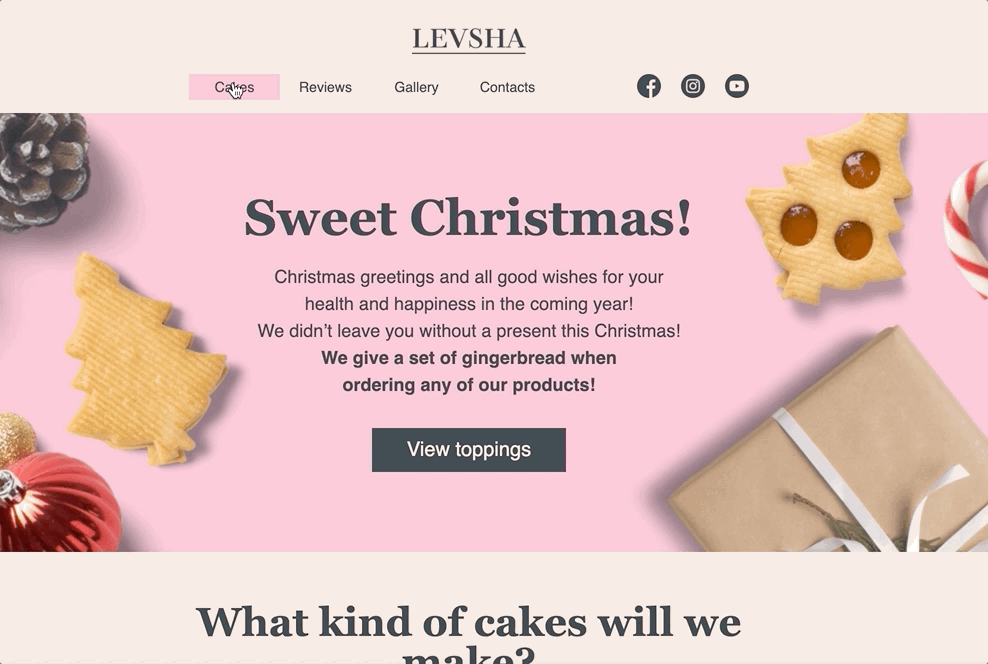The height and width of the screenshot is (664, 988).
Task: Click the 'What kind of cakes' heading
Action: pyautogui.click(x=469, y=633)
